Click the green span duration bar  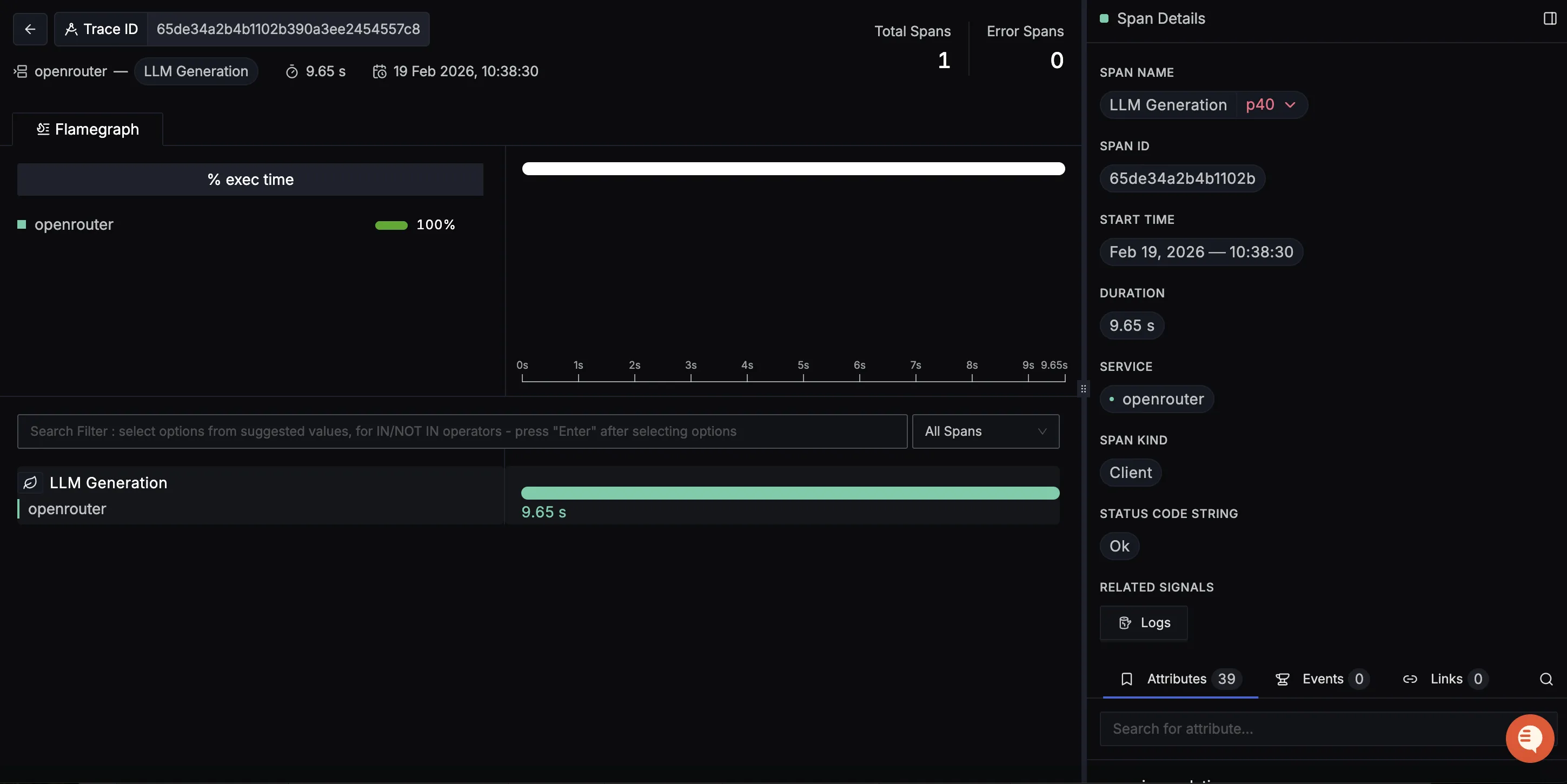pos(791,493)
